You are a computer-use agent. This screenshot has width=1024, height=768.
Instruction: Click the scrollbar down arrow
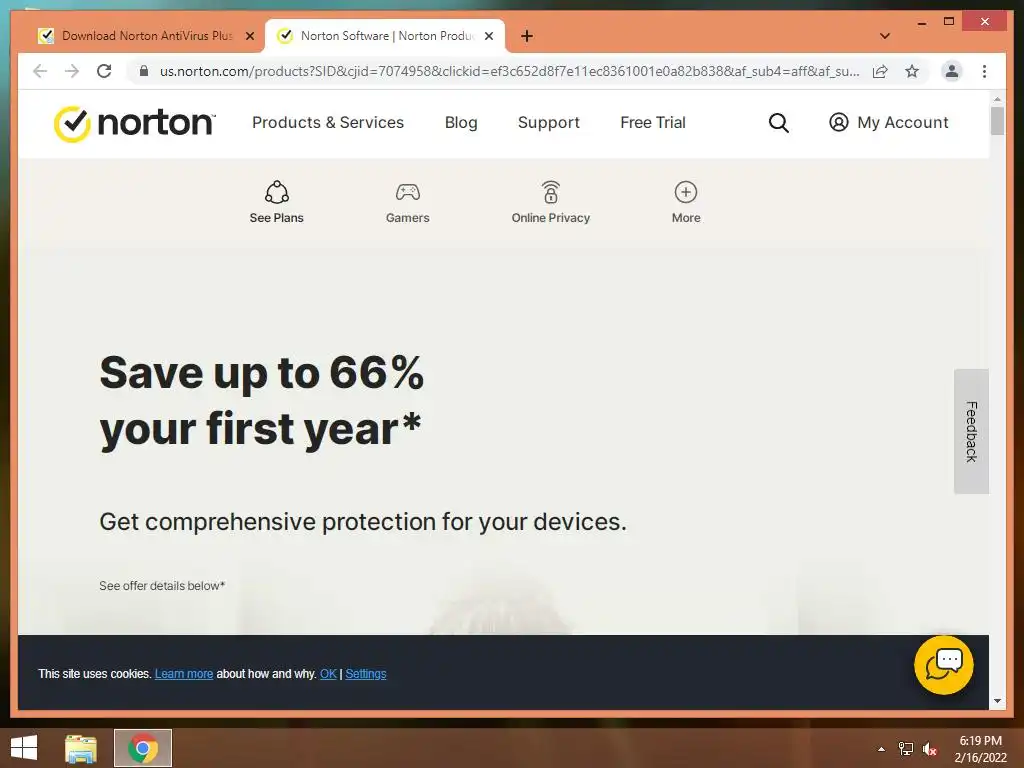pyautogui.click(x=997, y=701)
